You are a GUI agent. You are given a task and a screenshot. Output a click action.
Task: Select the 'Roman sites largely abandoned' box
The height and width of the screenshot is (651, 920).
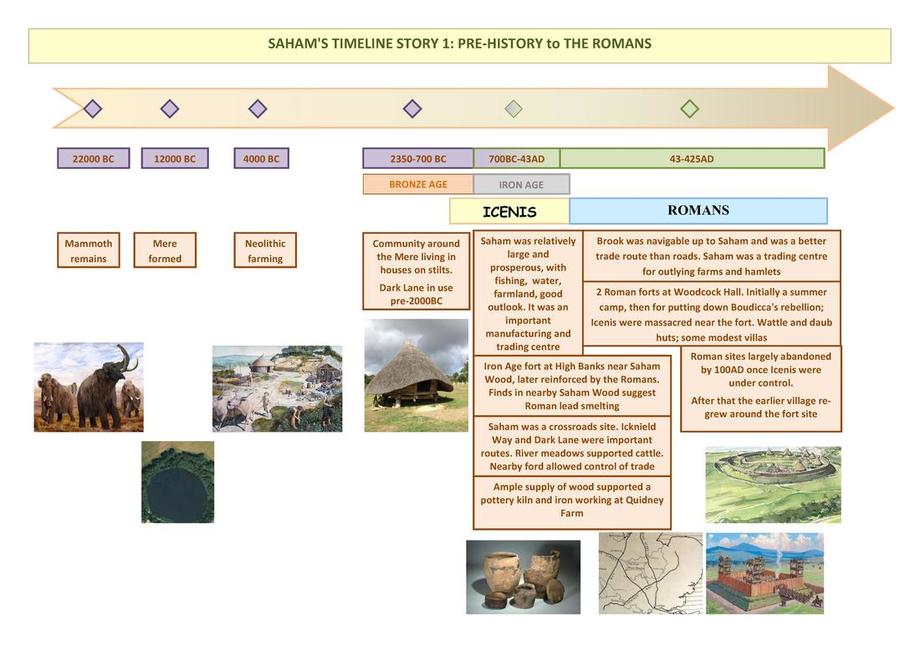click(x=761, y=388)
